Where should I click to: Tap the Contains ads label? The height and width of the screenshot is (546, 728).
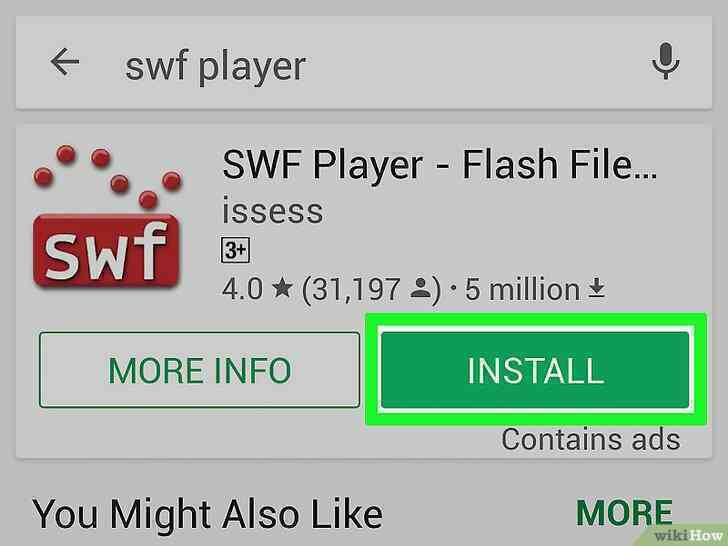pyautogui.click(x=591, y=439)
